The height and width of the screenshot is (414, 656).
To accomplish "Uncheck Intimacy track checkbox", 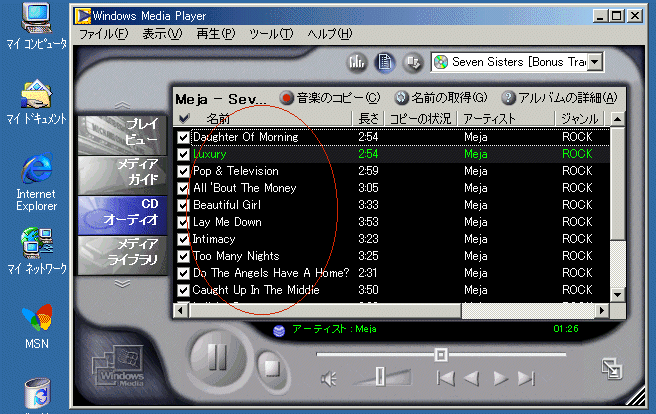I will (x=183, y=239).
